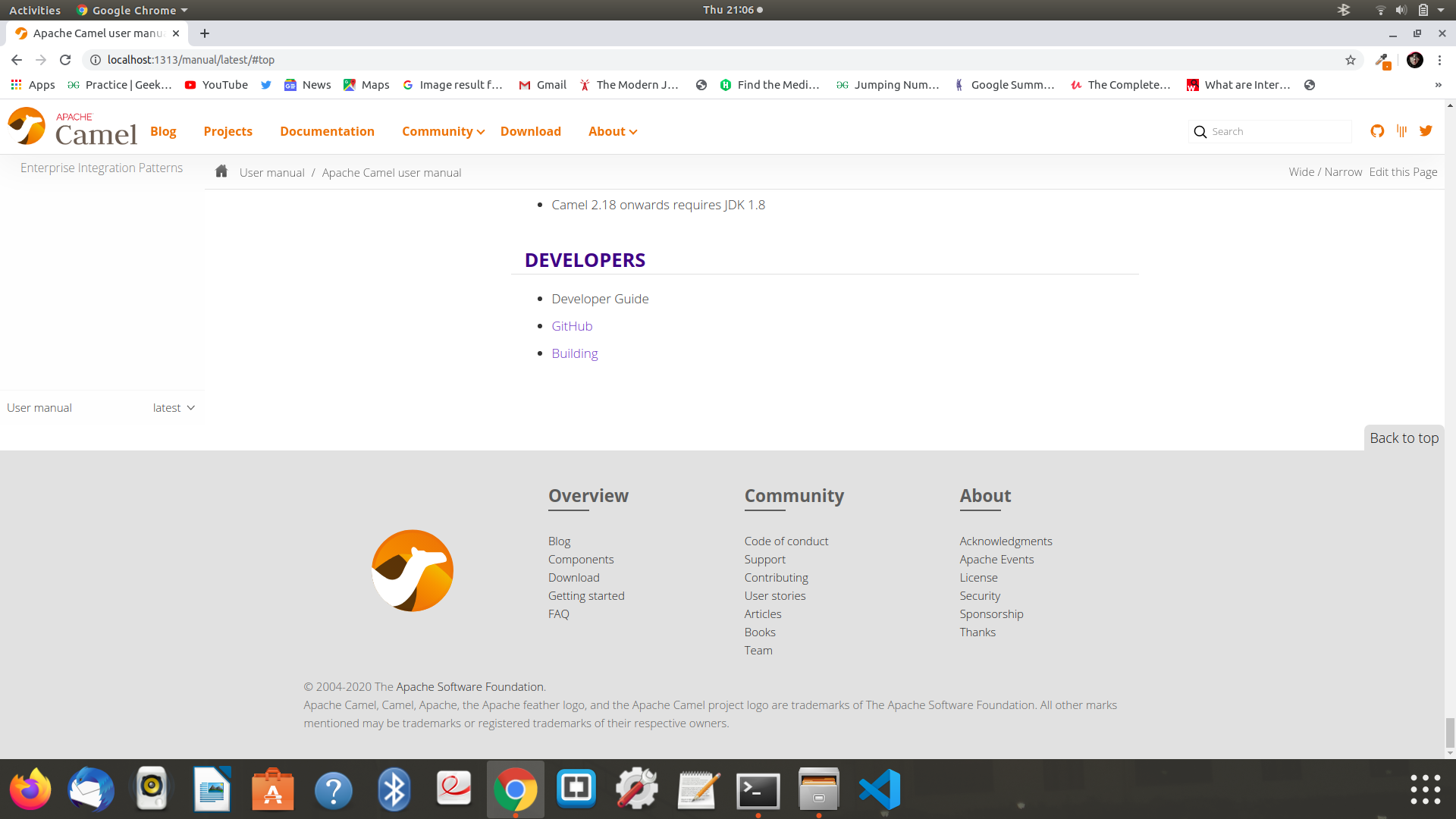
Task: Open the Edit this Page link
Action: (x=1403, y=172)
